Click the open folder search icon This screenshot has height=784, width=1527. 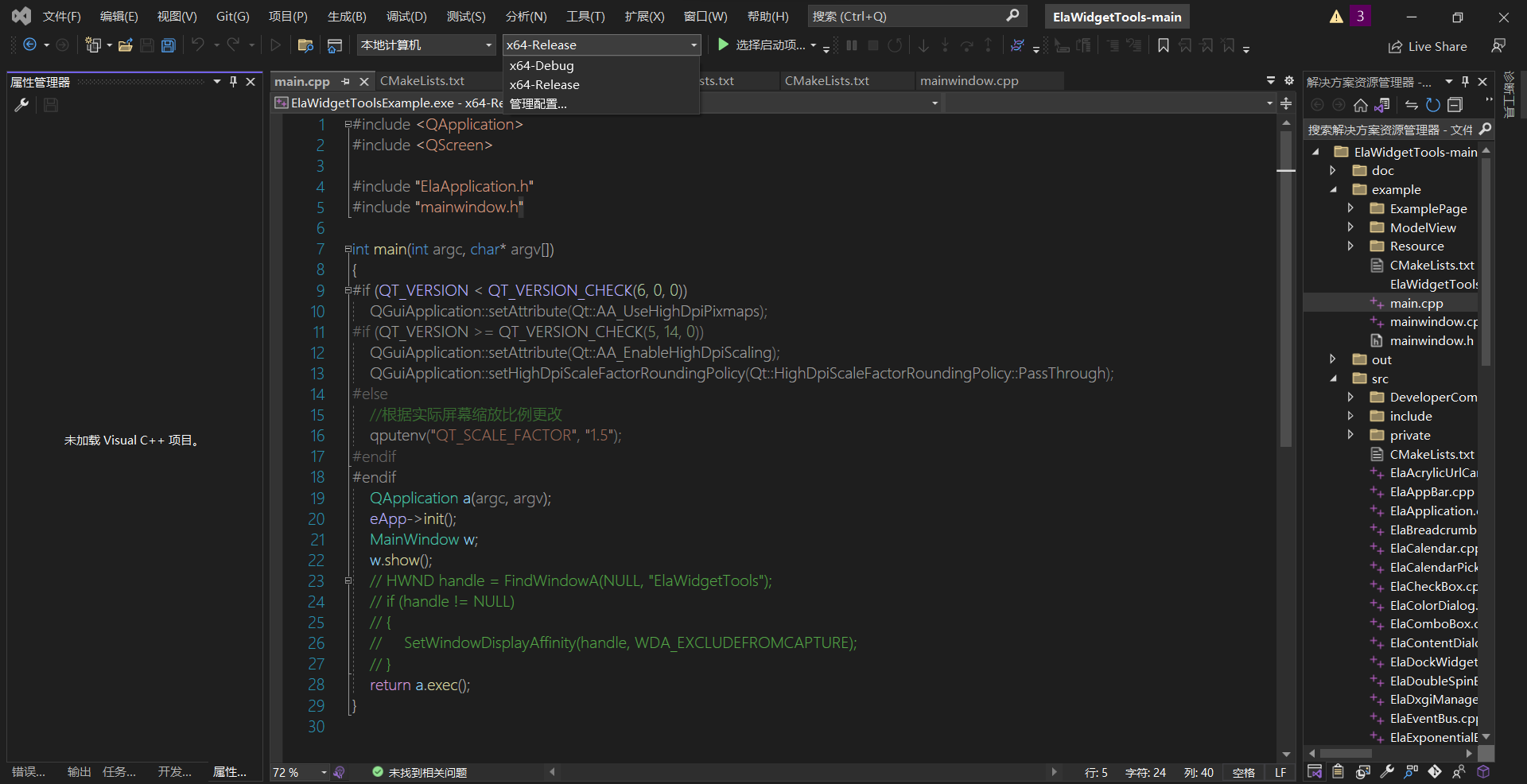[305, 45]
